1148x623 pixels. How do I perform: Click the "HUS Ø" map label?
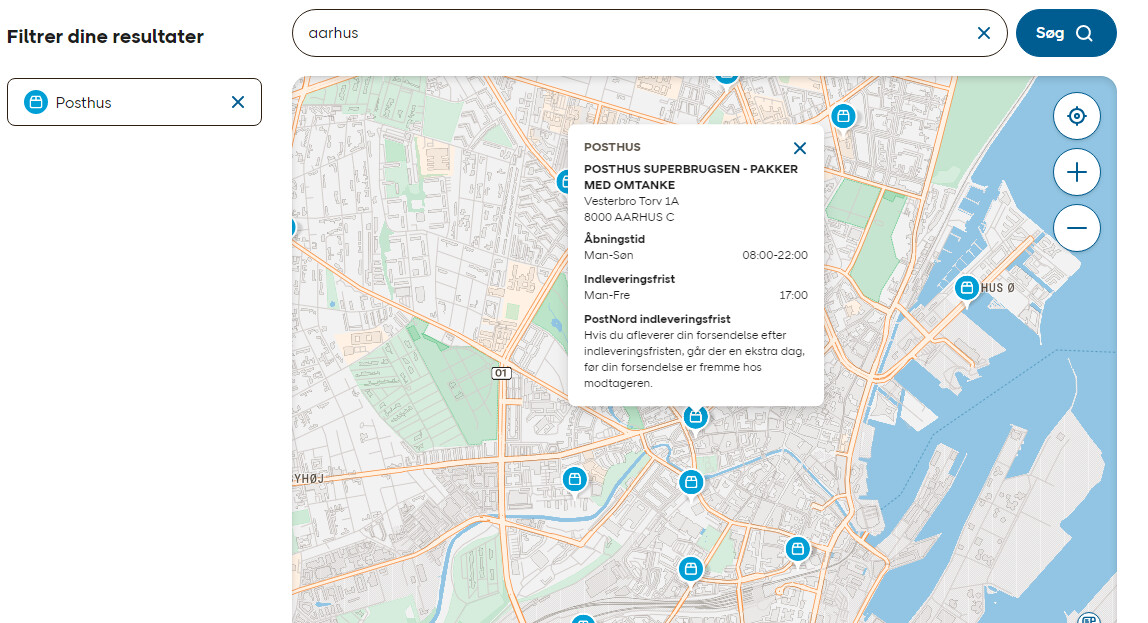tap(998, 288)
